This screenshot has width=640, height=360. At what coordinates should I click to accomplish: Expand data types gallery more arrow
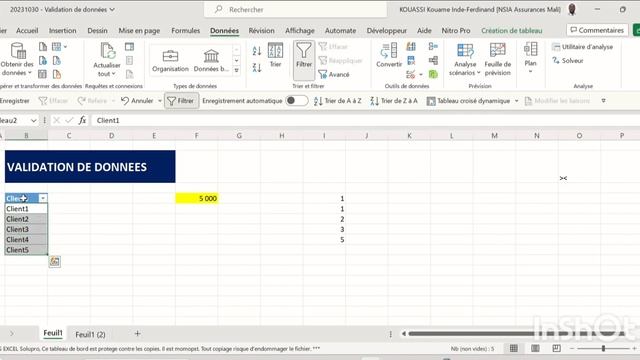tap(237, 71)
